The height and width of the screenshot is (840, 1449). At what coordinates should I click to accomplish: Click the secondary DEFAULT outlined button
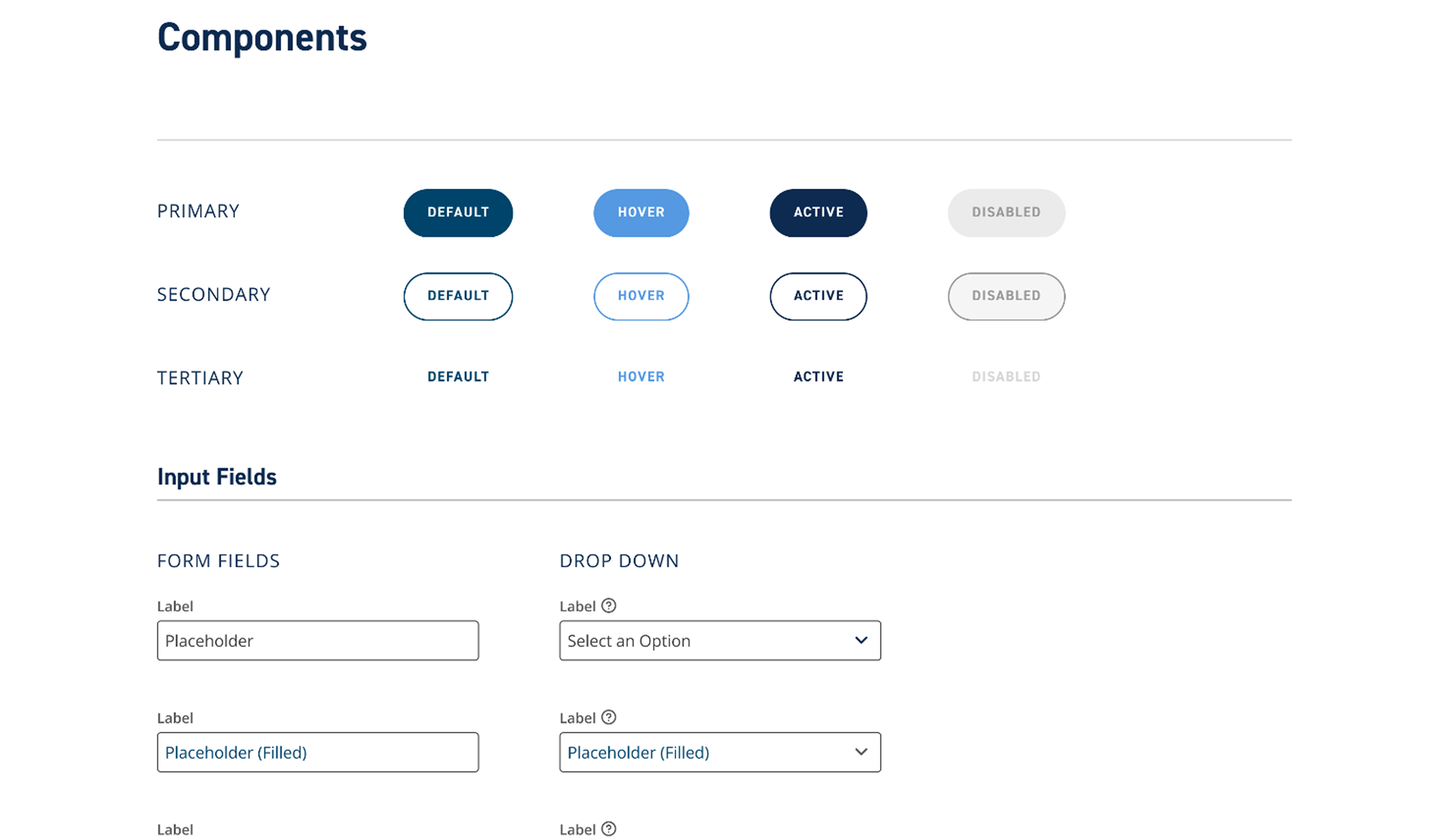click(458, 296)
